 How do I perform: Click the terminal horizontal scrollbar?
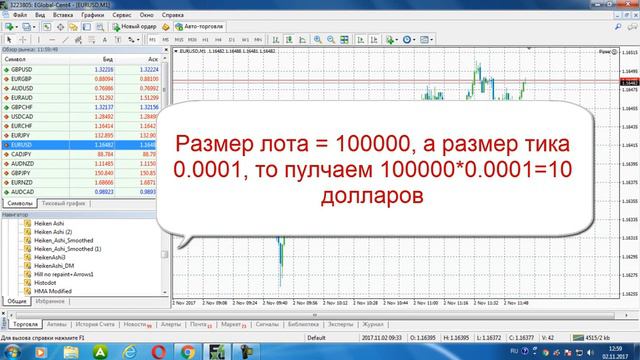pos(315,315)
